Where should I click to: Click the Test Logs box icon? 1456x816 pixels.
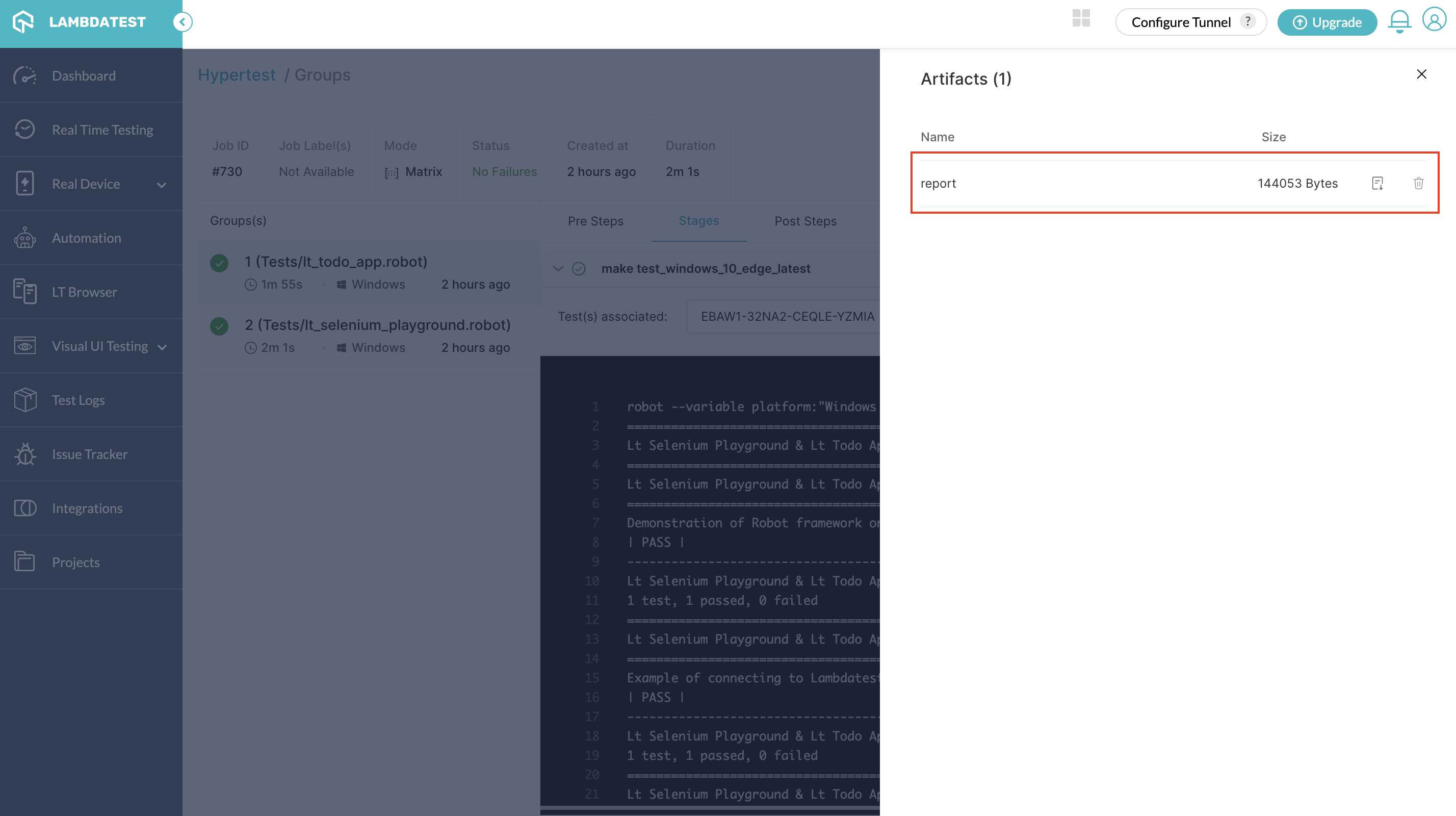coord(25,400)
